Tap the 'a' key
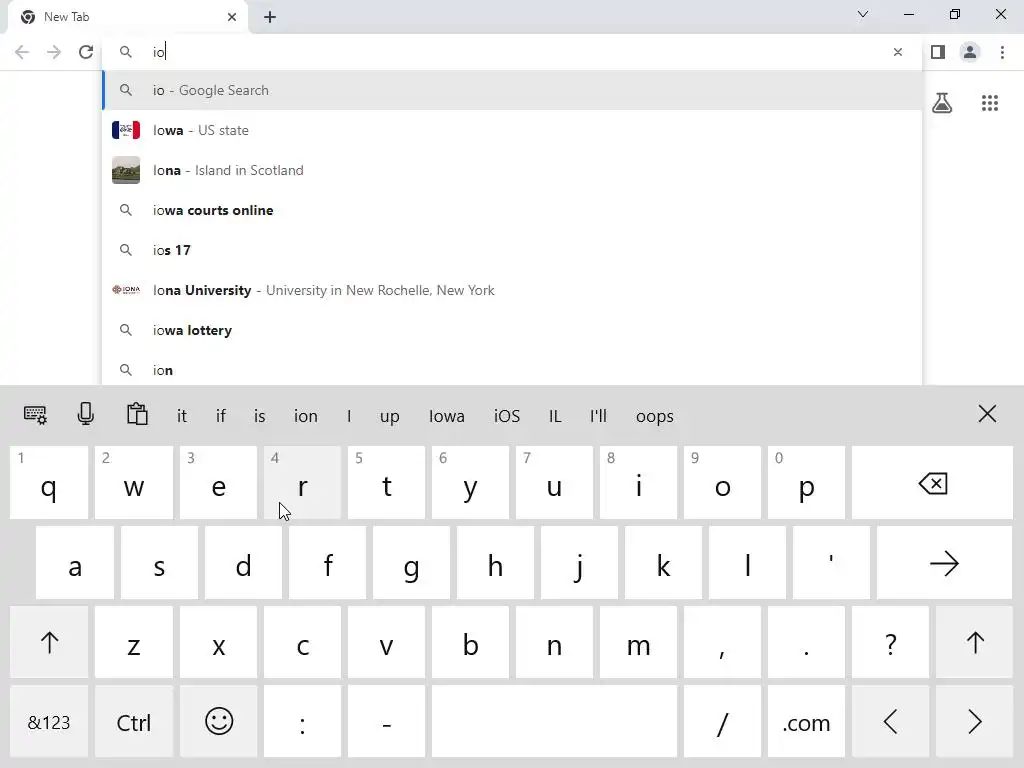The width and height of the screenshot is (1024, 768). coord(75,563)
